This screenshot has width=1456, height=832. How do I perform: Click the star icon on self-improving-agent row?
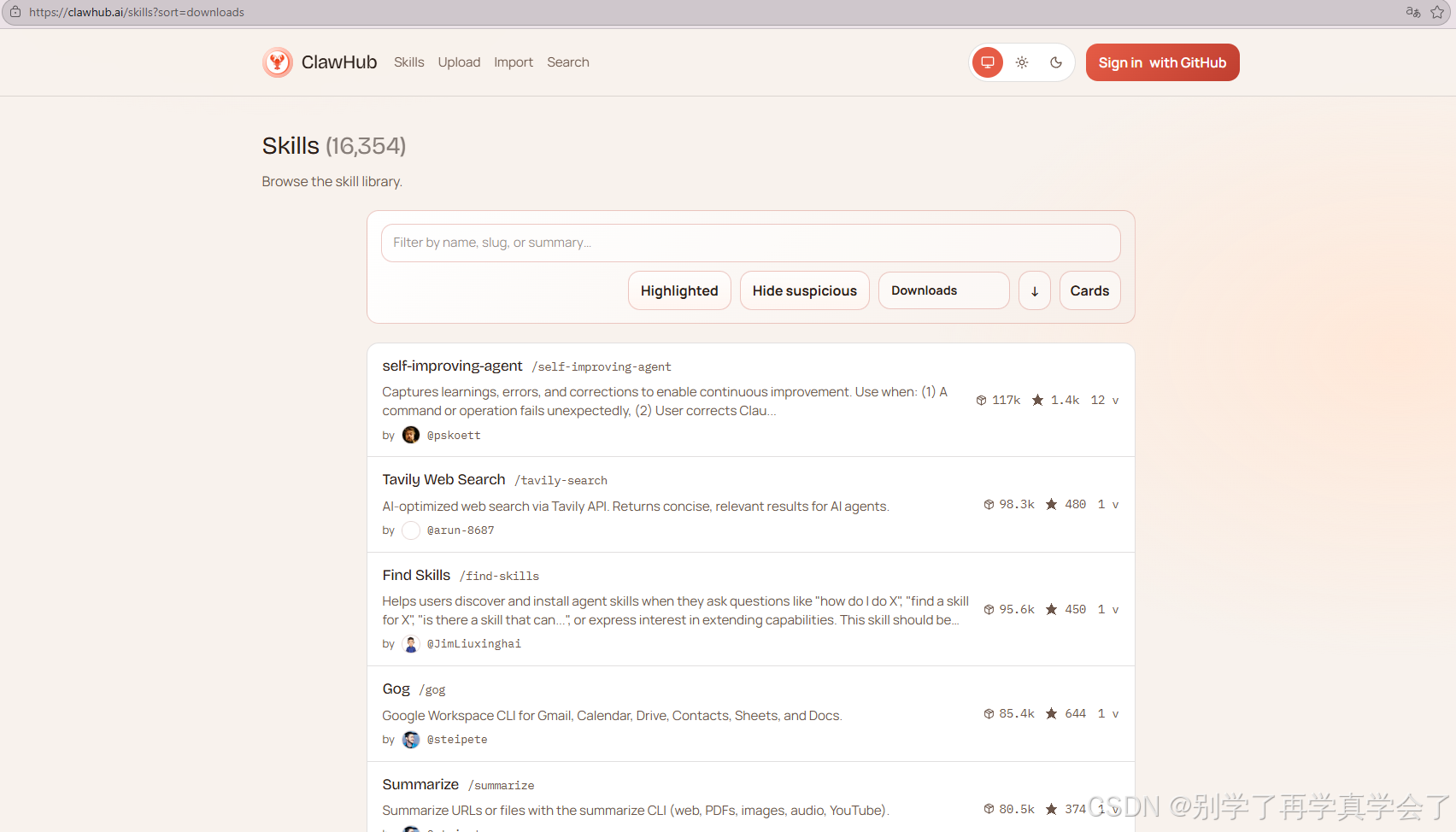(1037, 400)
